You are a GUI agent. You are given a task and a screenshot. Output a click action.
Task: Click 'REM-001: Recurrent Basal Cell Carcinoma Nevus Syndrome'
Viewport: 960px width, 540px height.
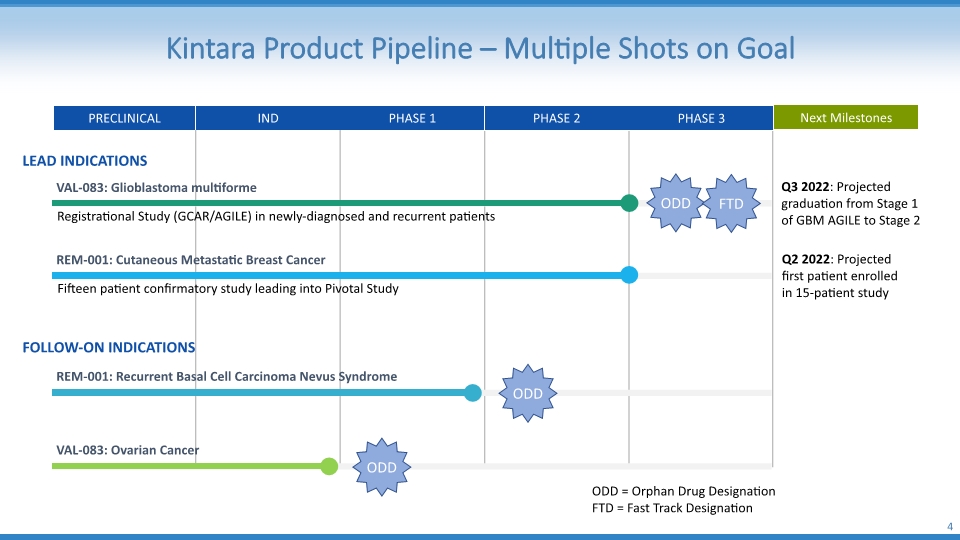click(227, 377)
